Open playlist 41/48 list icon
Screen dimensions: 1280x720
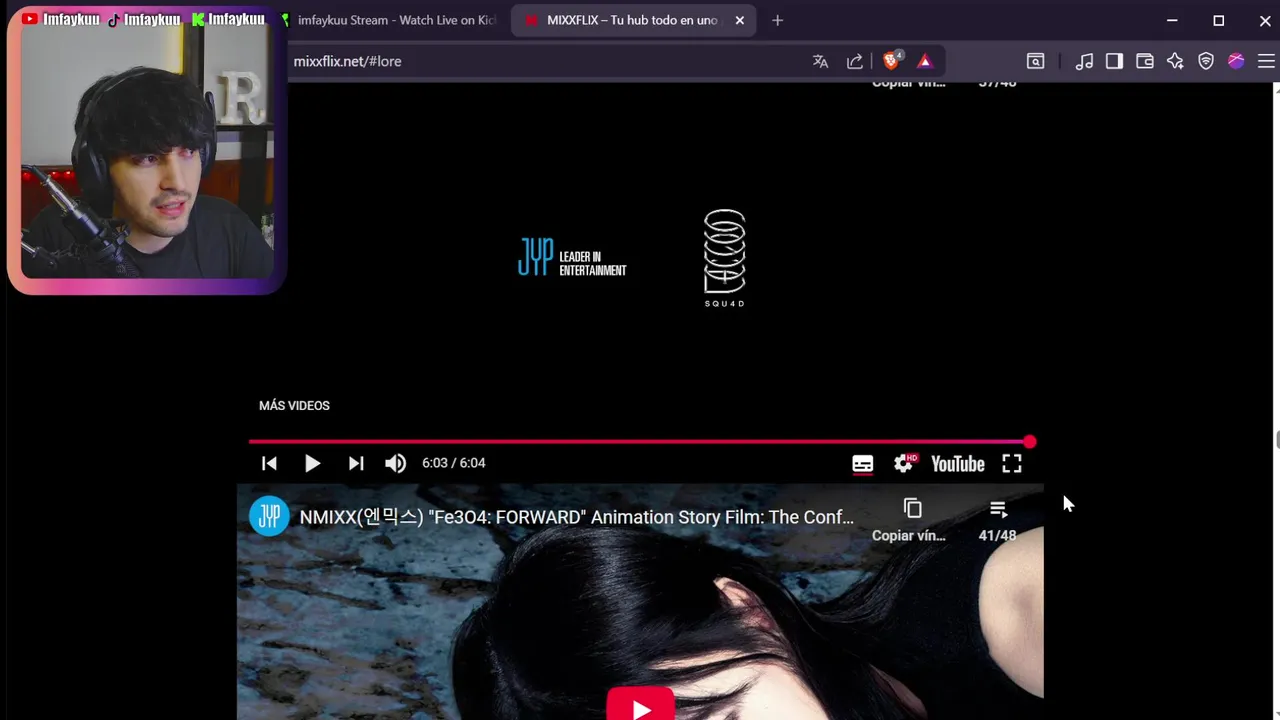[x=997, y=520]
